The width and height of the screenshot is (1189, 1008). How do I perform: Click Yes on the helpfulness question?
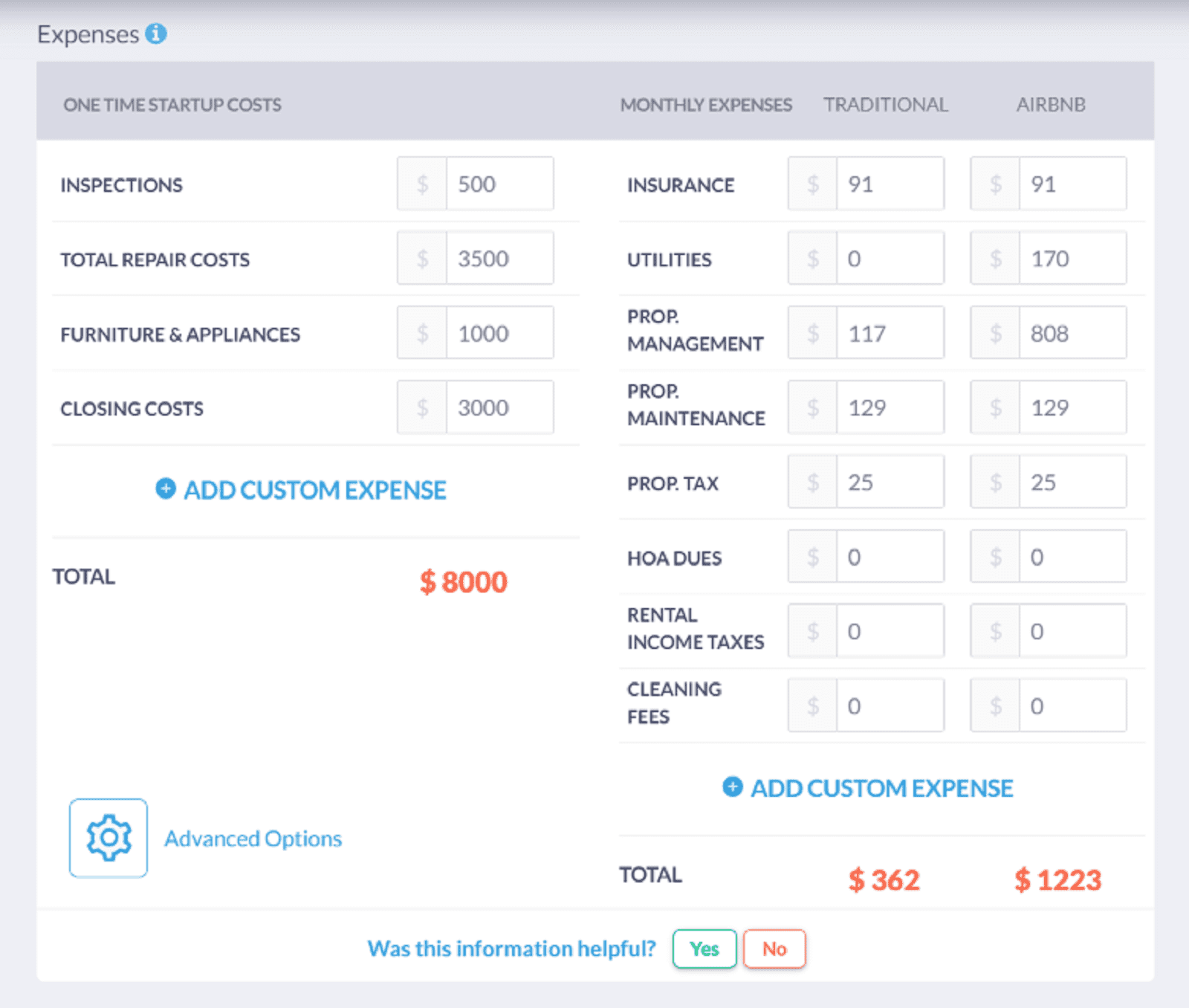click(704, 949)
